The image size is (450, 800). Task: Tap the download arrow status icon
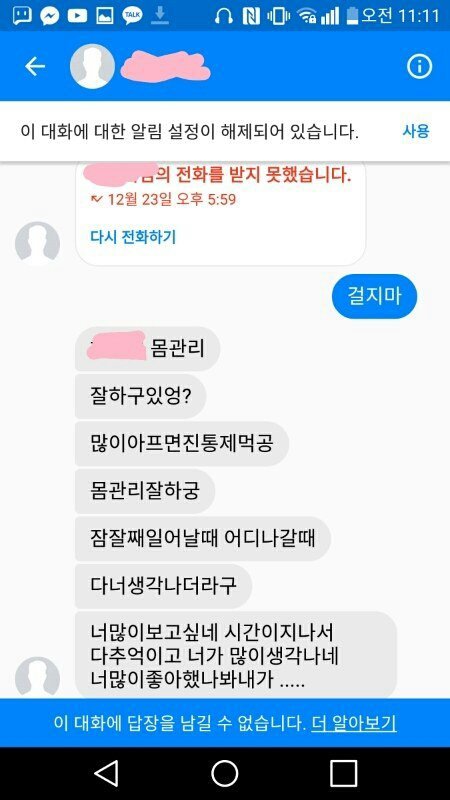point(160,16)
